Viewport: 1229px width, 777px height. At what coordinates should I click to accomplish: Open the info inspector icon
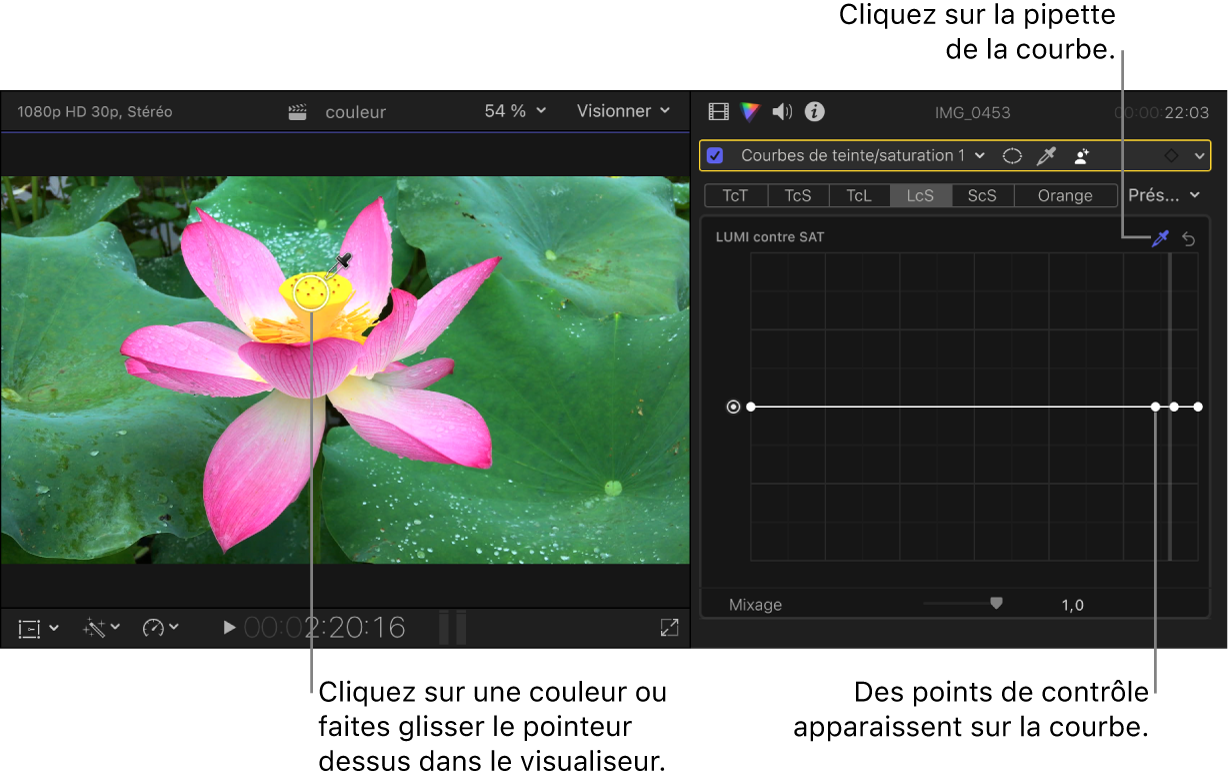point(815,111)
